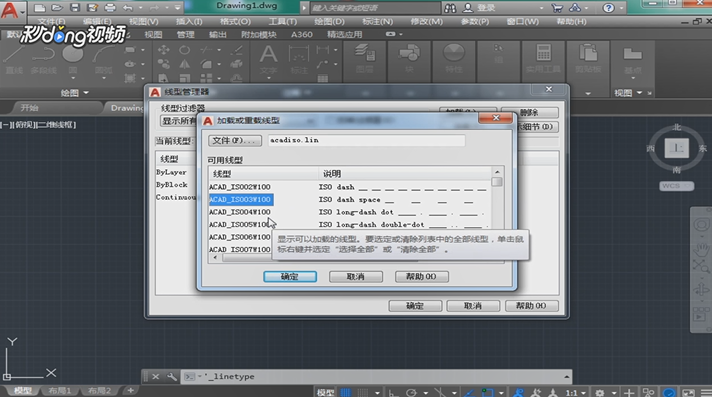Image resolution: width=712 pixels, height=397 pixels.
Task: Click the shopping cart Autodesk App Store icon
Action: click(557, 8)
